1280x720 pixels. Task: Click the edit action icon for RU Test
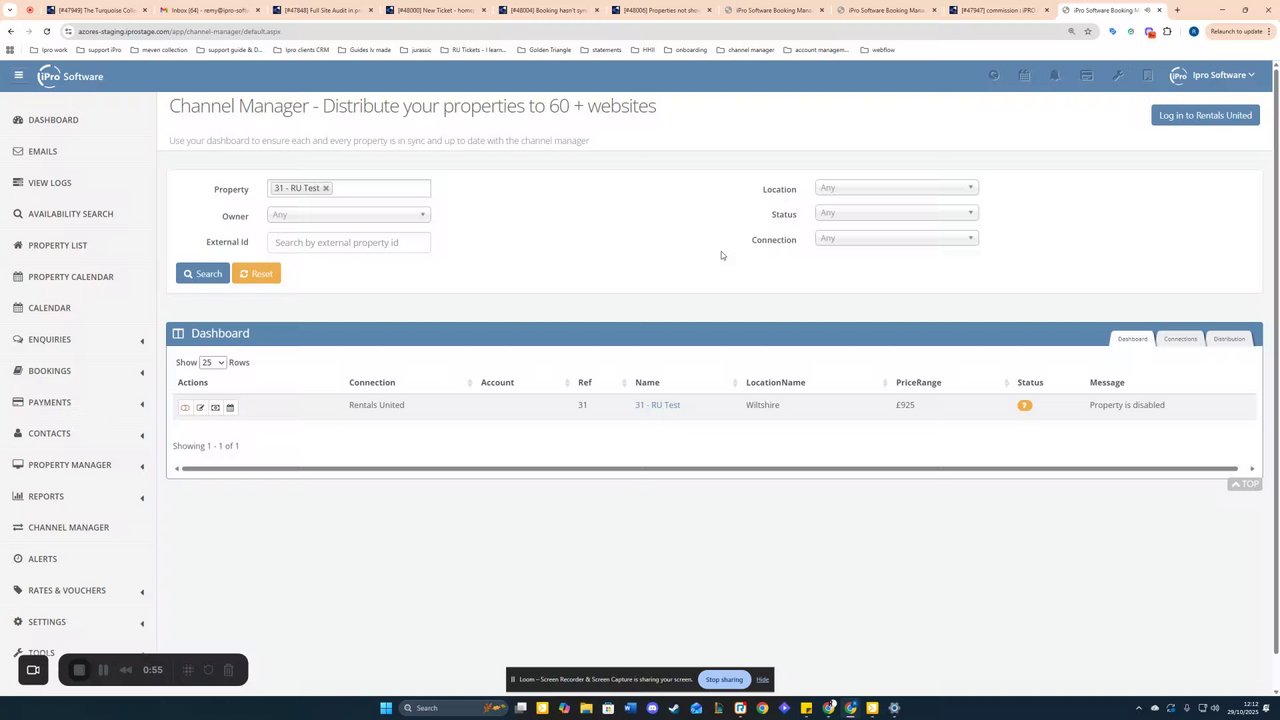click(200, 407)
